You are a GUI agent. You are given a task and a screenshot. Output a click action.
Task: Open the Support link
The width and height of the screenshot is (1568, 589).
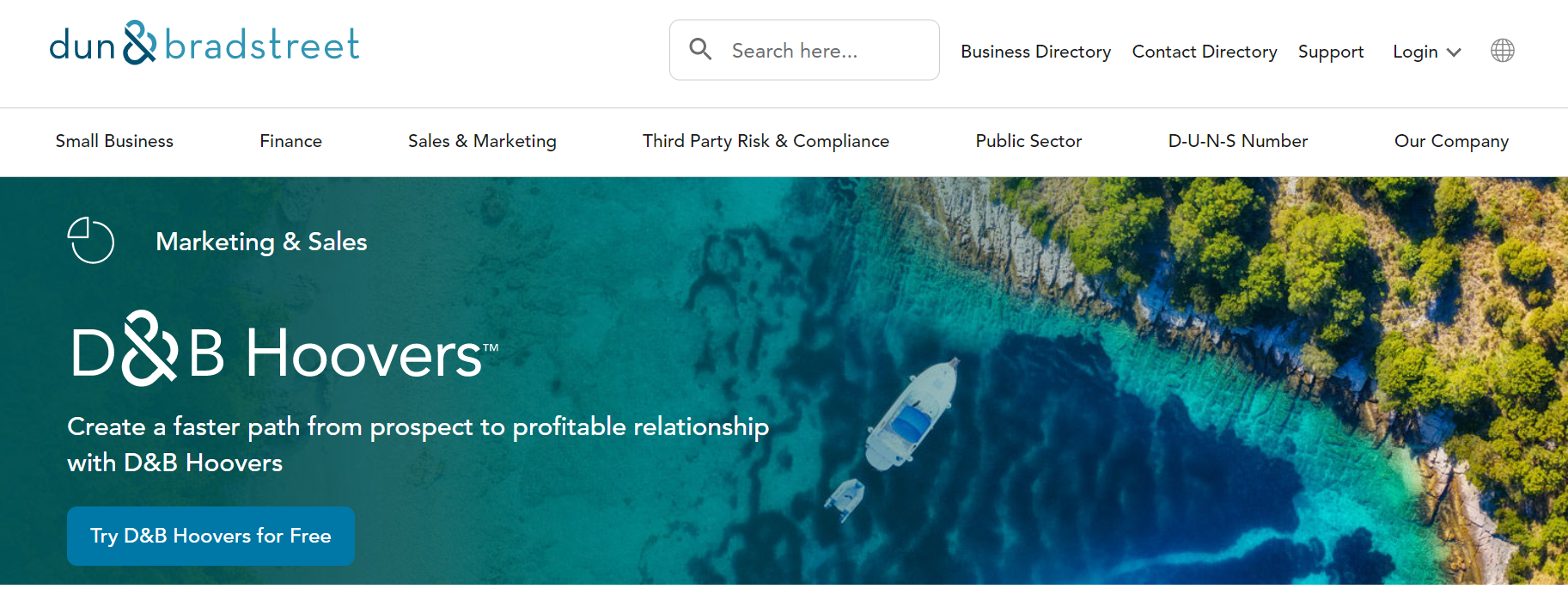click(x=1330, y=52)
